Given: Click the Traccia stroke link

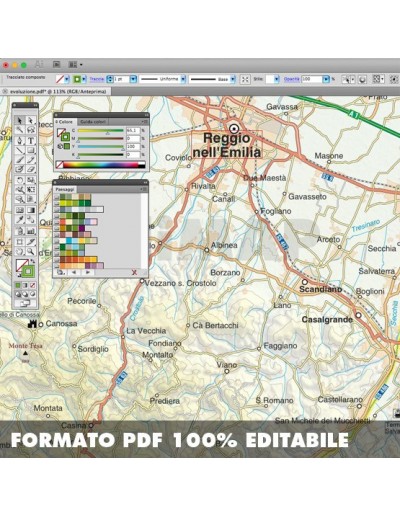Looking at the screenshot, I should tap(96, 79).
